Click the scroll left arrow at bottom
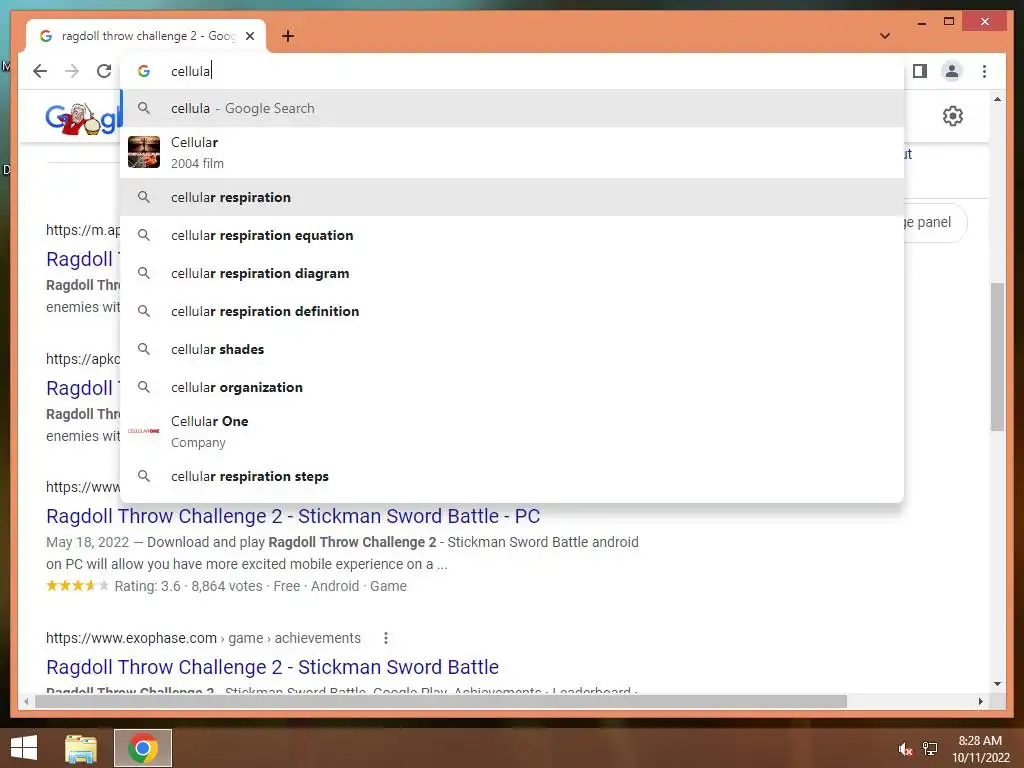This screenshot has width=1024, height=768. (26, 701)
